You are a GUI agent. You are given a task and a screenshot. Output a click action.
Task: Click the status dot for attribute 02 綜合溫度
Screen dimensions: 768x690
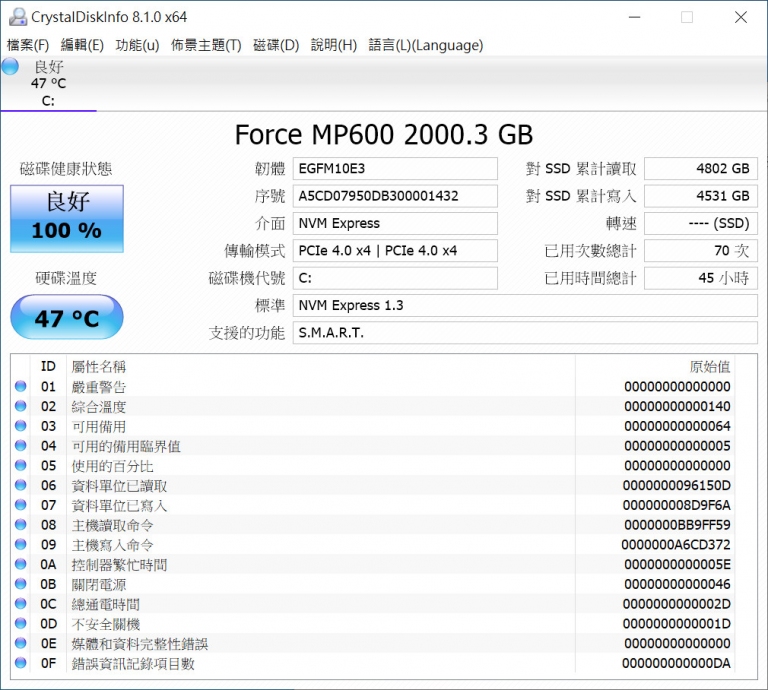21,406
